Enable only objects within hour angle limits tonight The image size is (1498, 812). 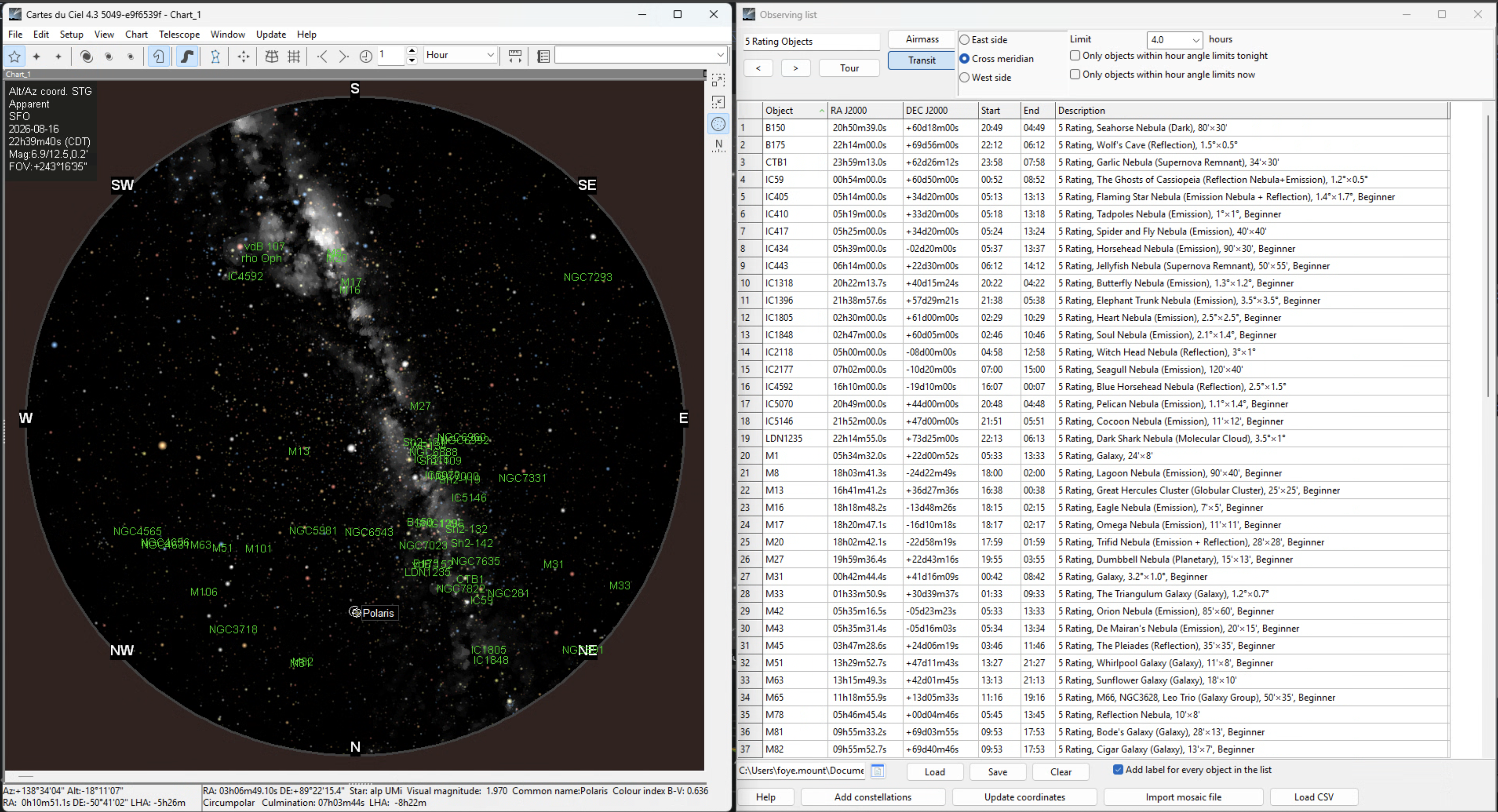click(1075, 56)
